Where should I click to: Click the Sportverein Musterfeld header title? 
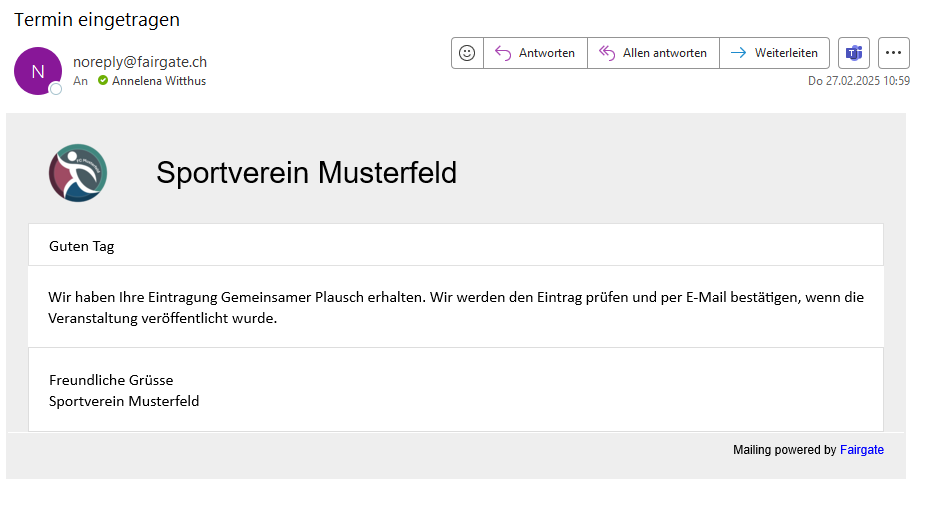306,173
